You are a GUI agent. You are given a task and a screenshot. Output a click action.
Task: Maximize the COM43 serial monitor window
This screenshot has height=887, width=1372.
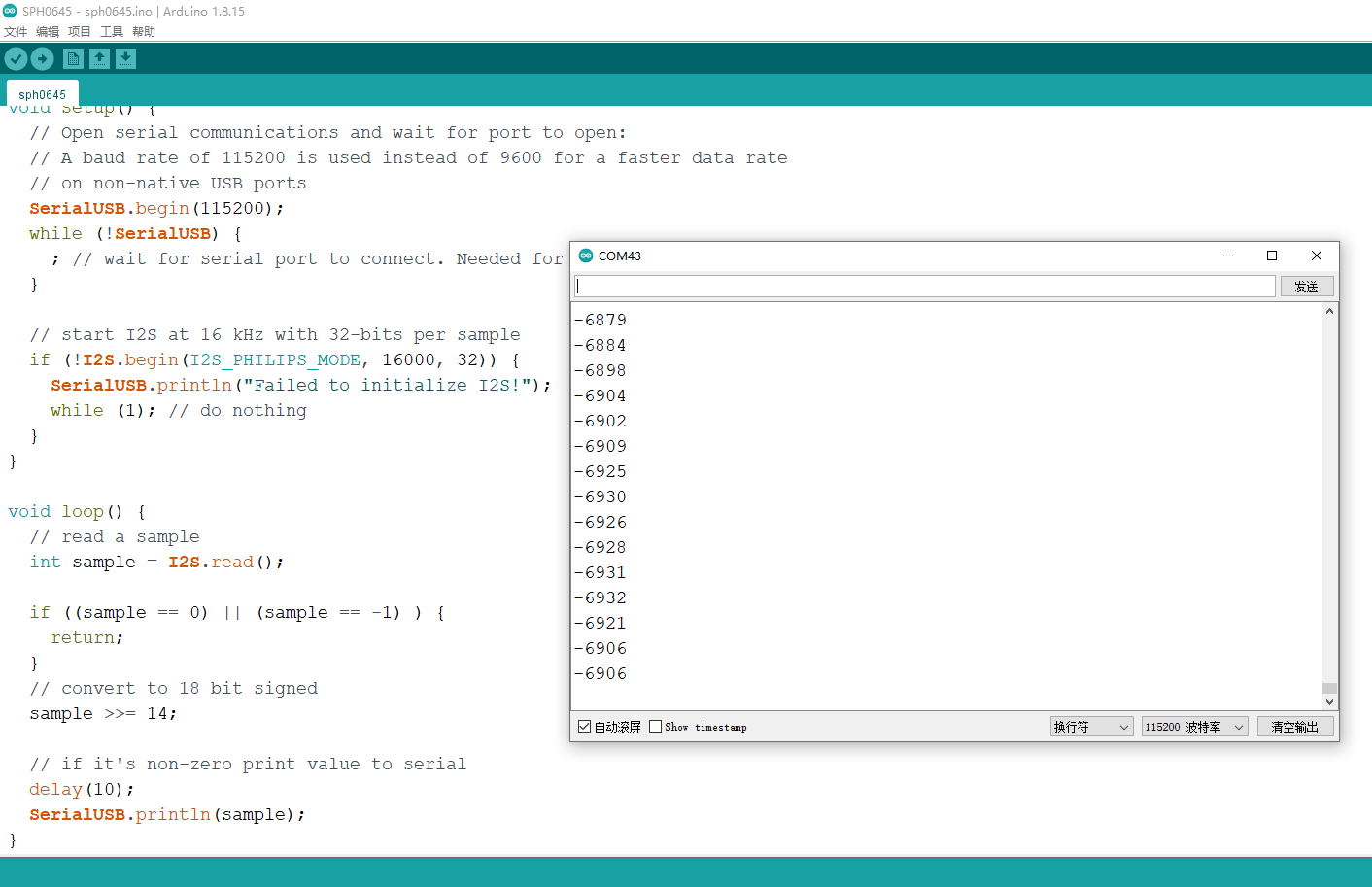coord(1272,256)
